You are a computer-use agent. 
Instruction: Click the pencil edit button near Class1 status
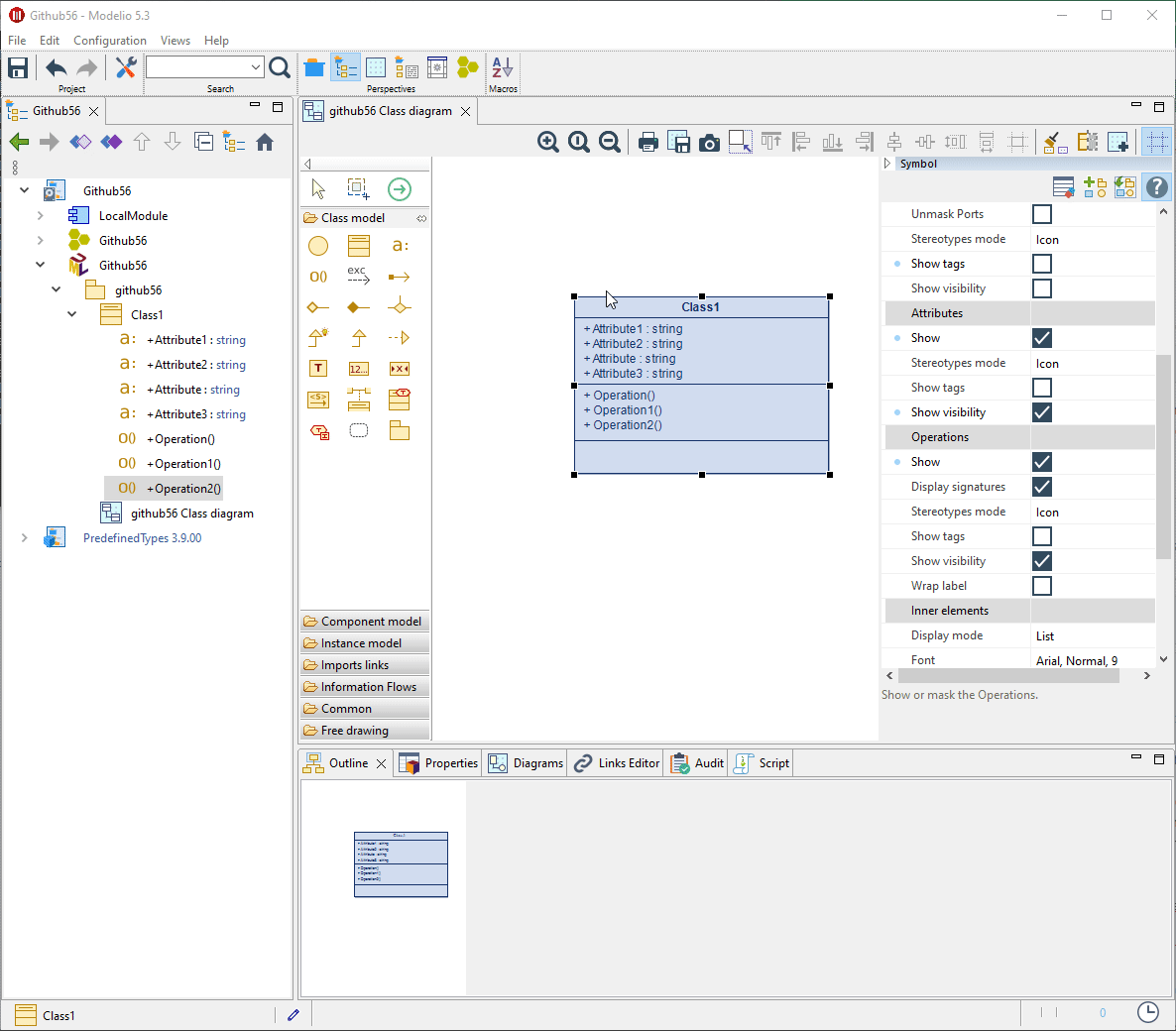pyautogui.click(x=294, y=1014)
